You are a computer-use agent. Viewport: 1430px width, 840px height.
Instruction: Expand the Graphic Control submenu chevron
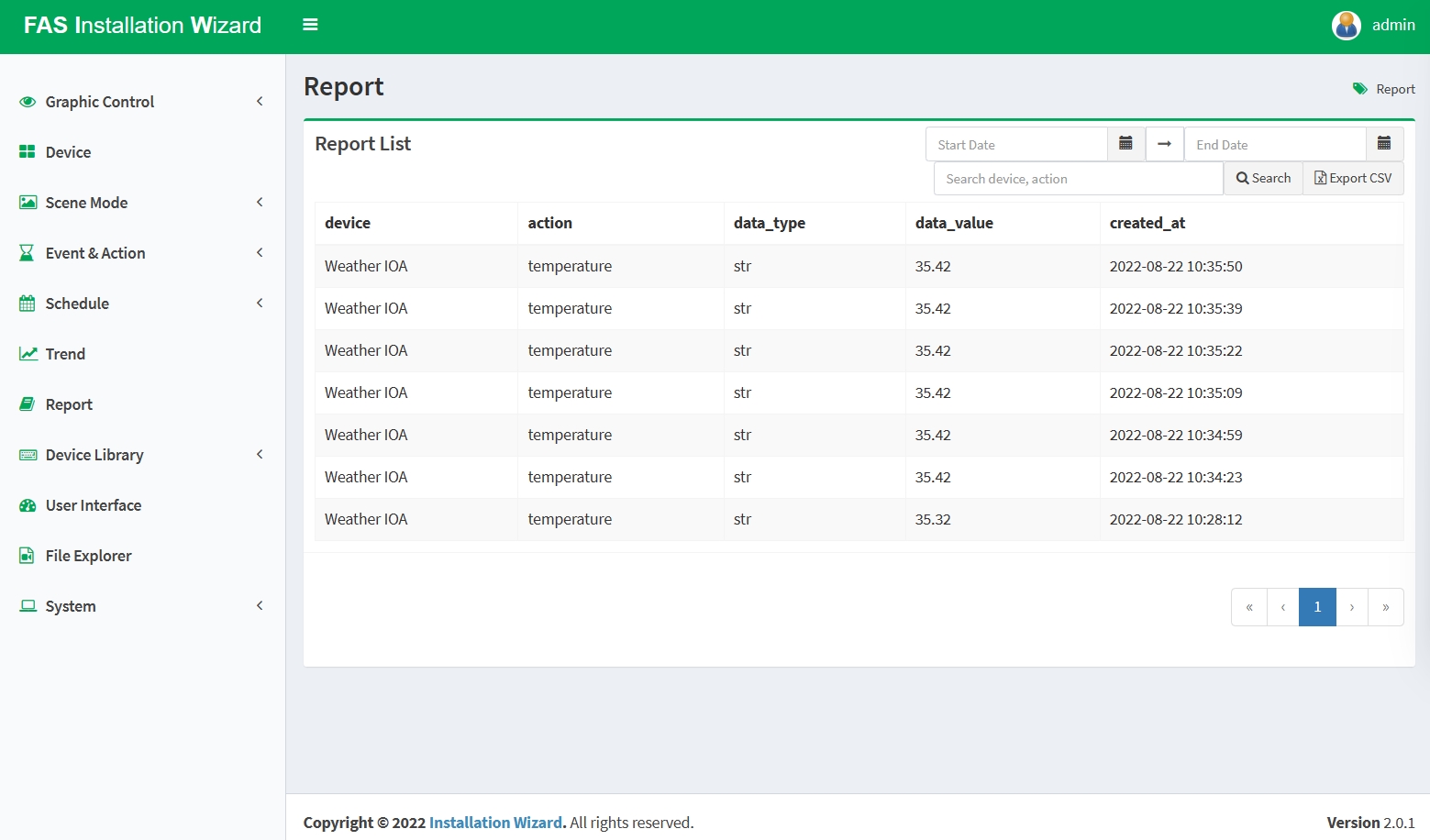260,102
